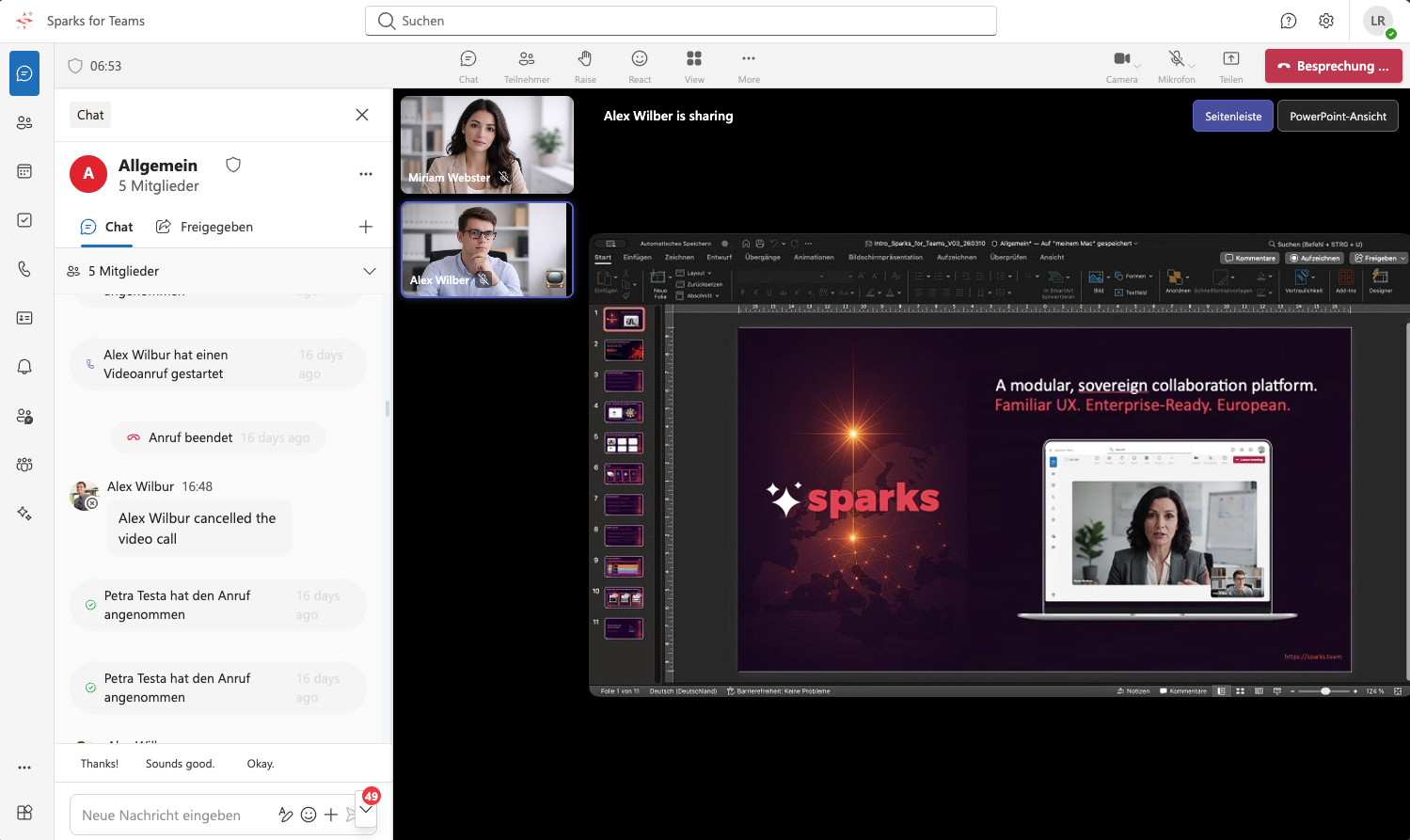1410x840 pixels.
Task: Raise your hand in the meeting
Action: click(585, 66)
